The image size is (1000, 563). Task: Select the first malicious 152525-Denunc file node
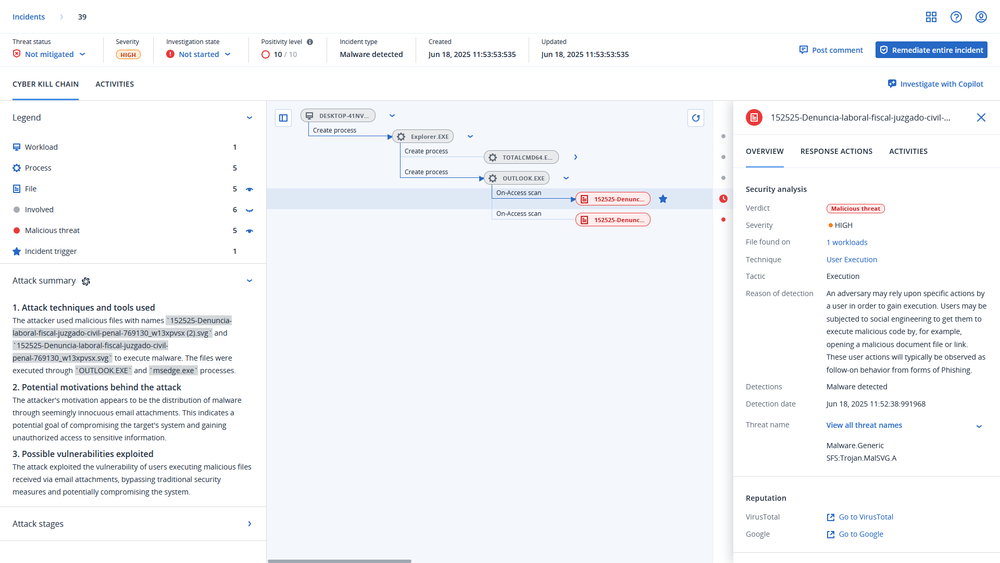tap(613, 199)
